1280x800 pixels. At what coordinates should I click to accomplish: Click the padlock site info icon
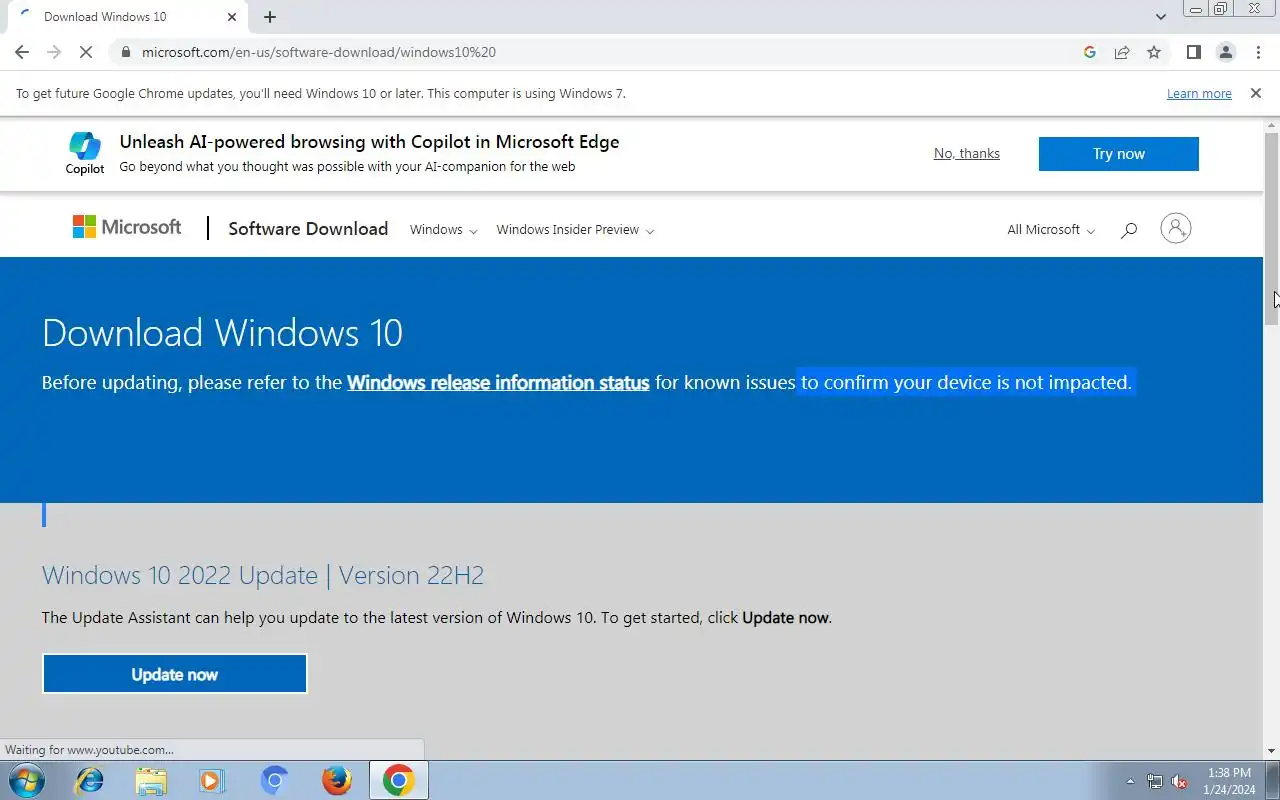125,52
